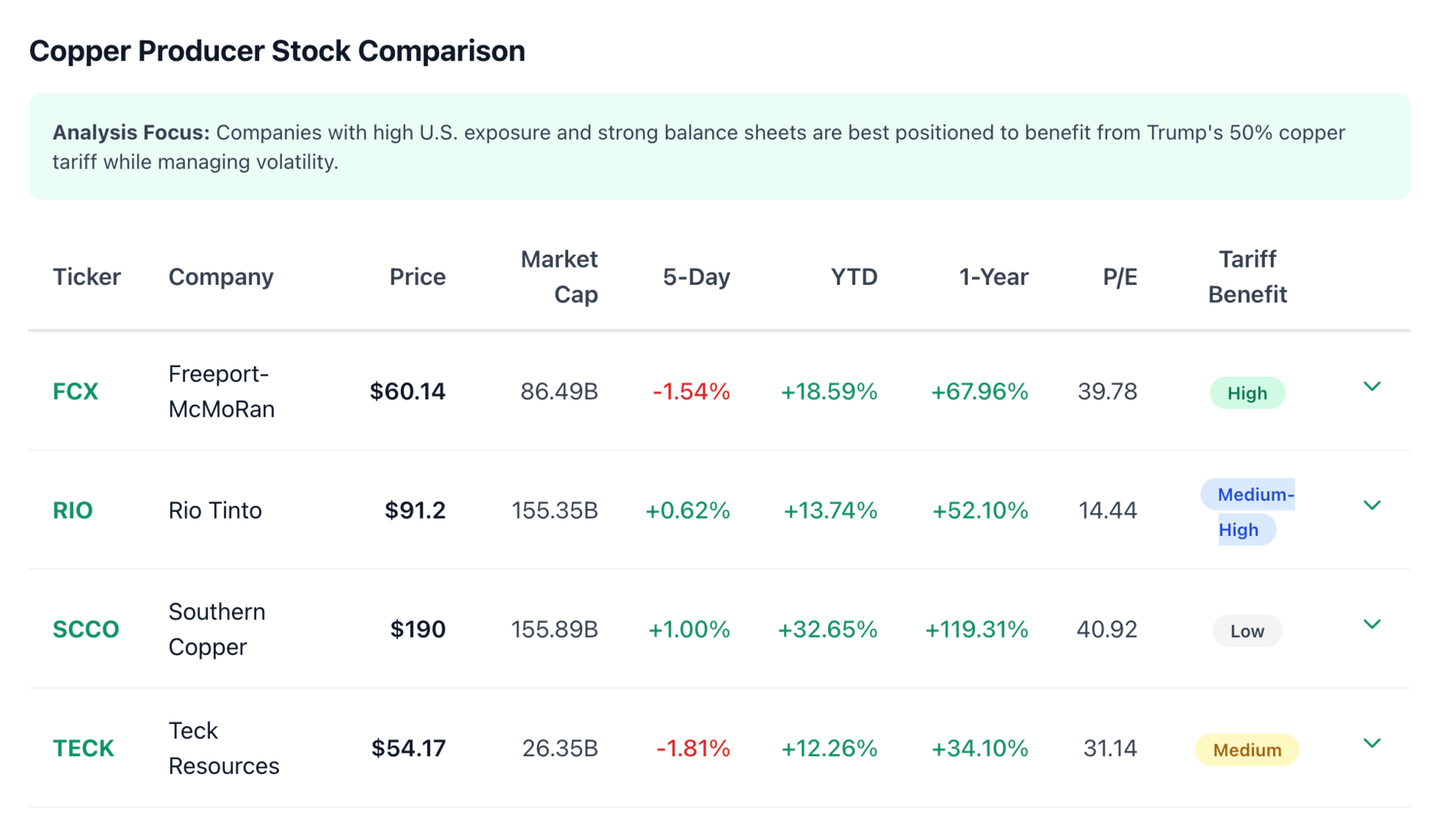
Task: Open the RIO ticker link
Action: pyautogui.click(x=73, y=511)
